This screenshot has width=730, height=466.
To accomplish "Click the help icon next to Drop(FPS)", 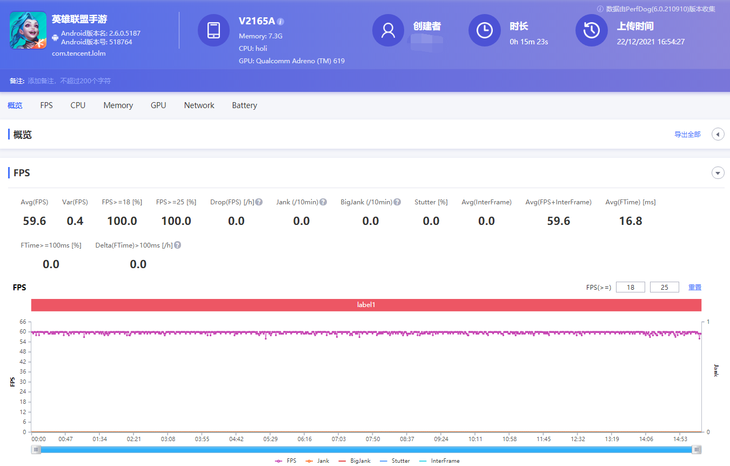I will (x=259, y=202).
